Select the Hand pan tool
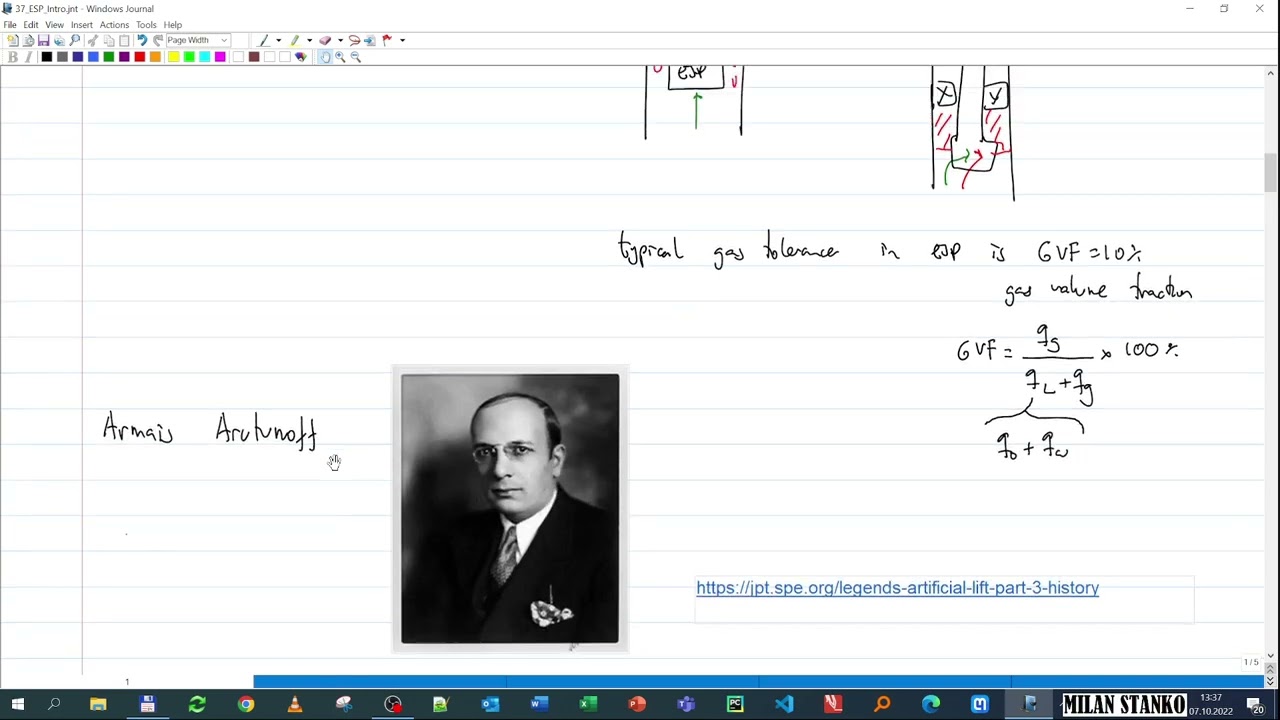Image resolution: width=1280 pixels, height=720 pixels. point(325,57)
